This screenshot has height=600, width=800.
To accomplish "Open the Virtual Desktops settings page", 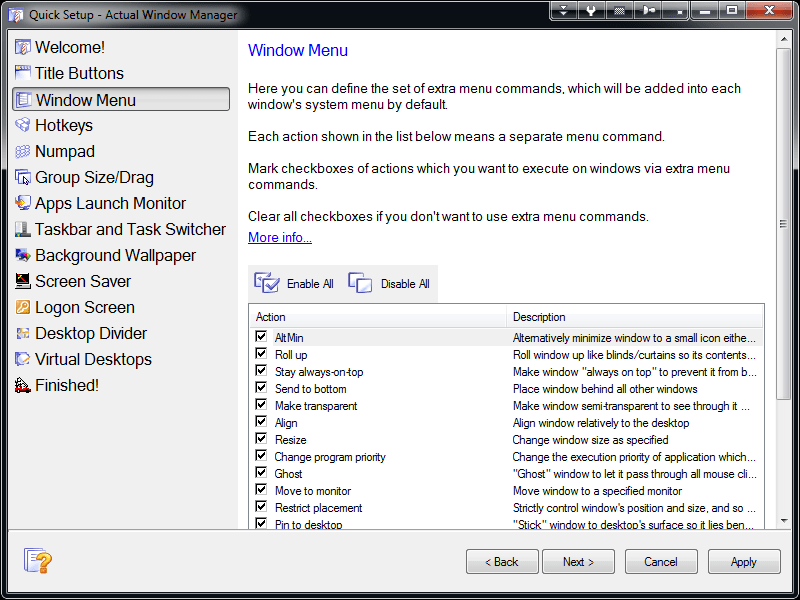I will click(94, 359).
